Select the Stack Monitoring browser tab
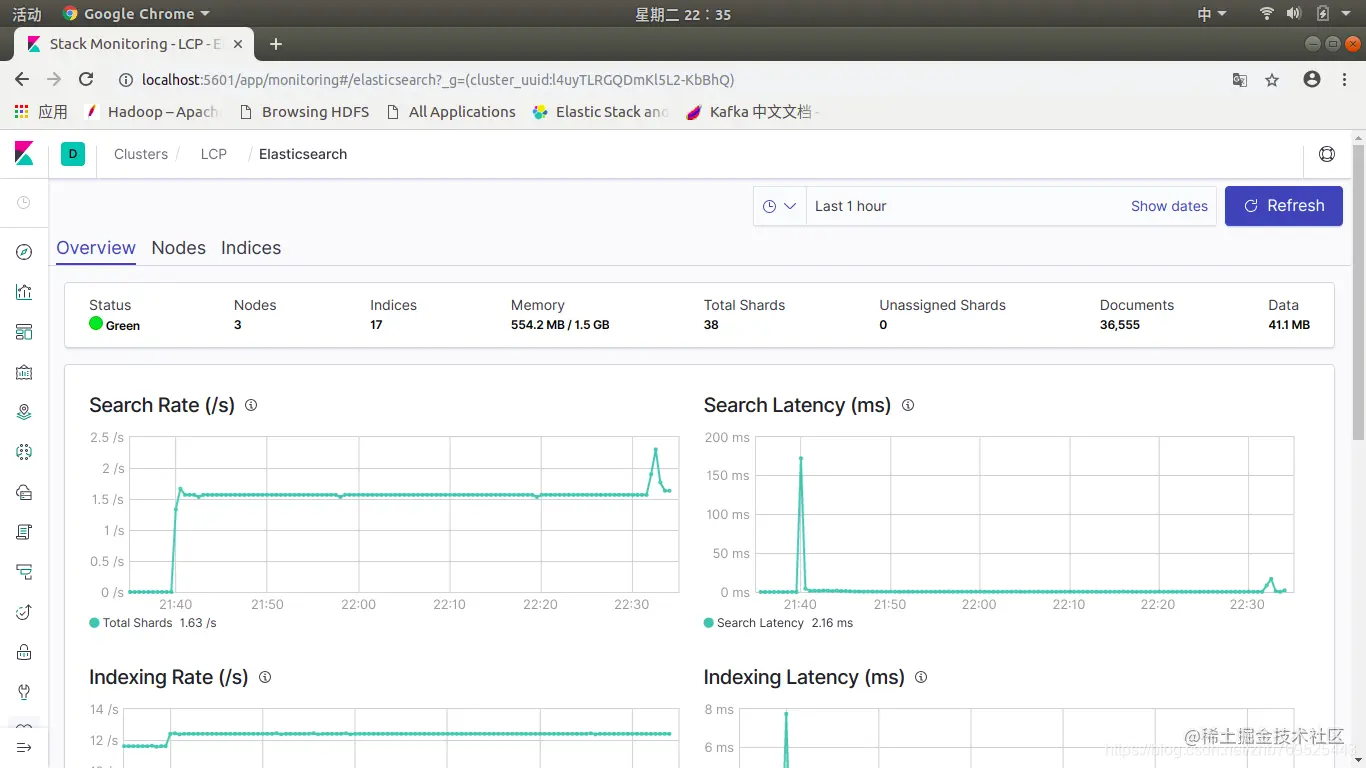Image resolution: width=1366 pixels, height=768 pixels. (135, 44)
